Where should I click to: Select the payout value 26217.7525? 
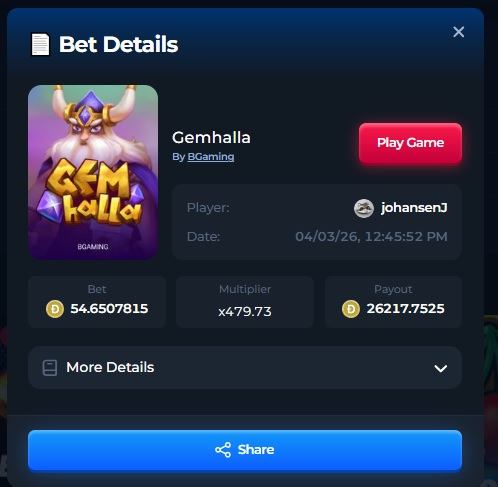pos(405,309)
